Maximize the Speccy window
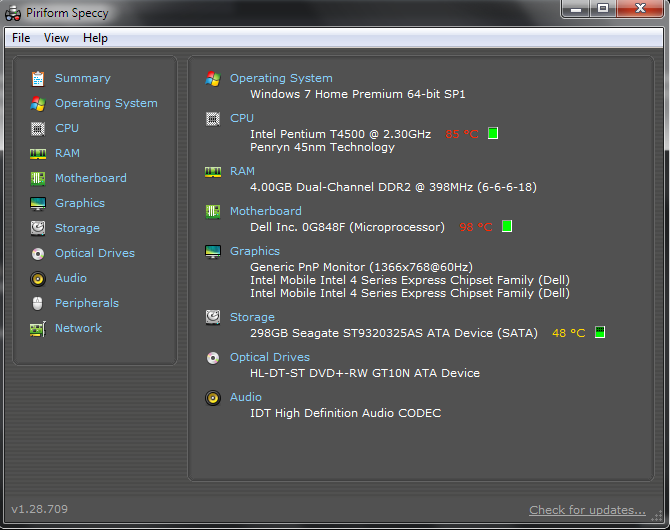This screenshot has height=530, width=670. pyautogui.click(x=603, y=8)
